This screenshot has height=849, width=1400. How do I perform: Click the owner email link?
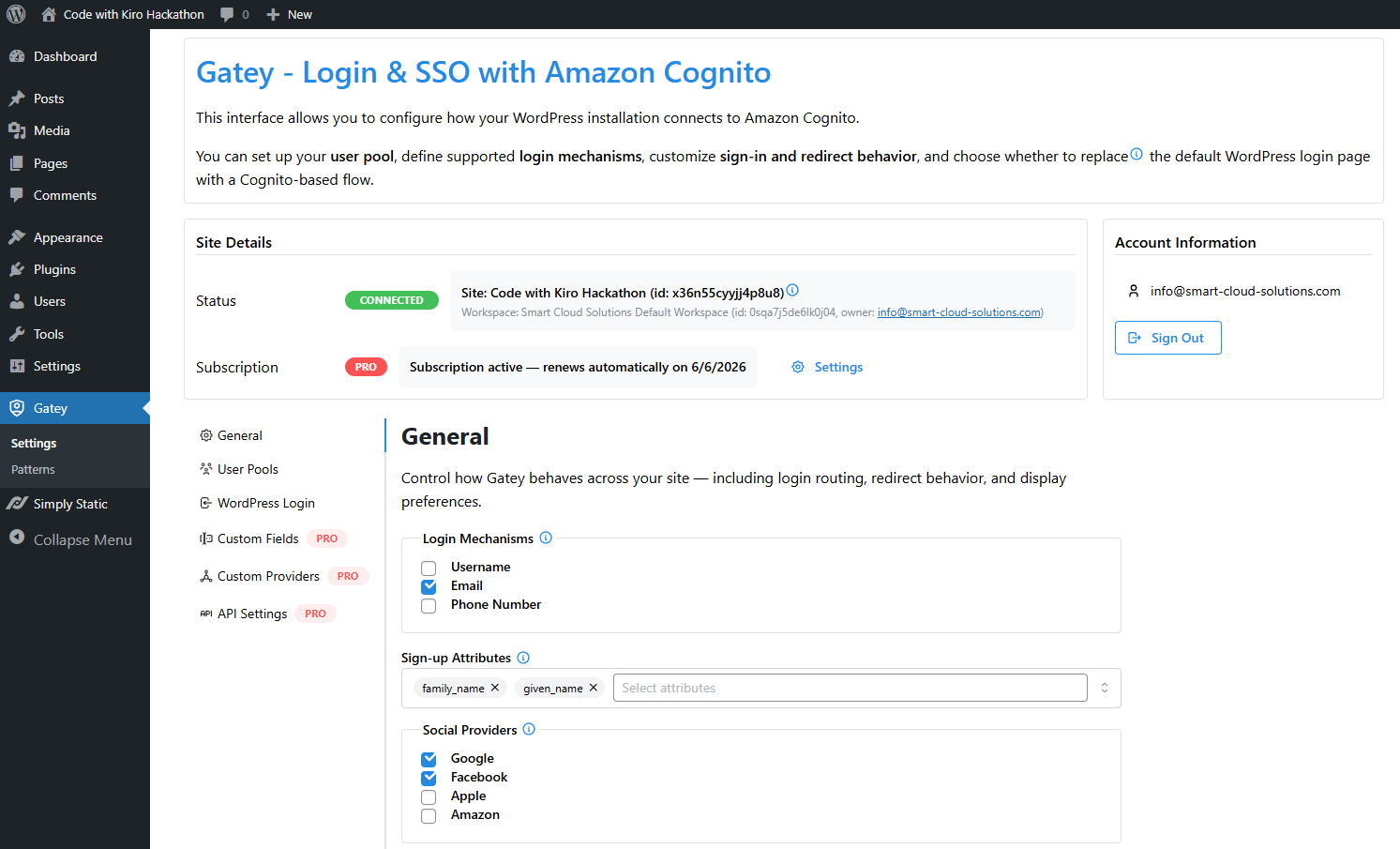pos(959,312)
